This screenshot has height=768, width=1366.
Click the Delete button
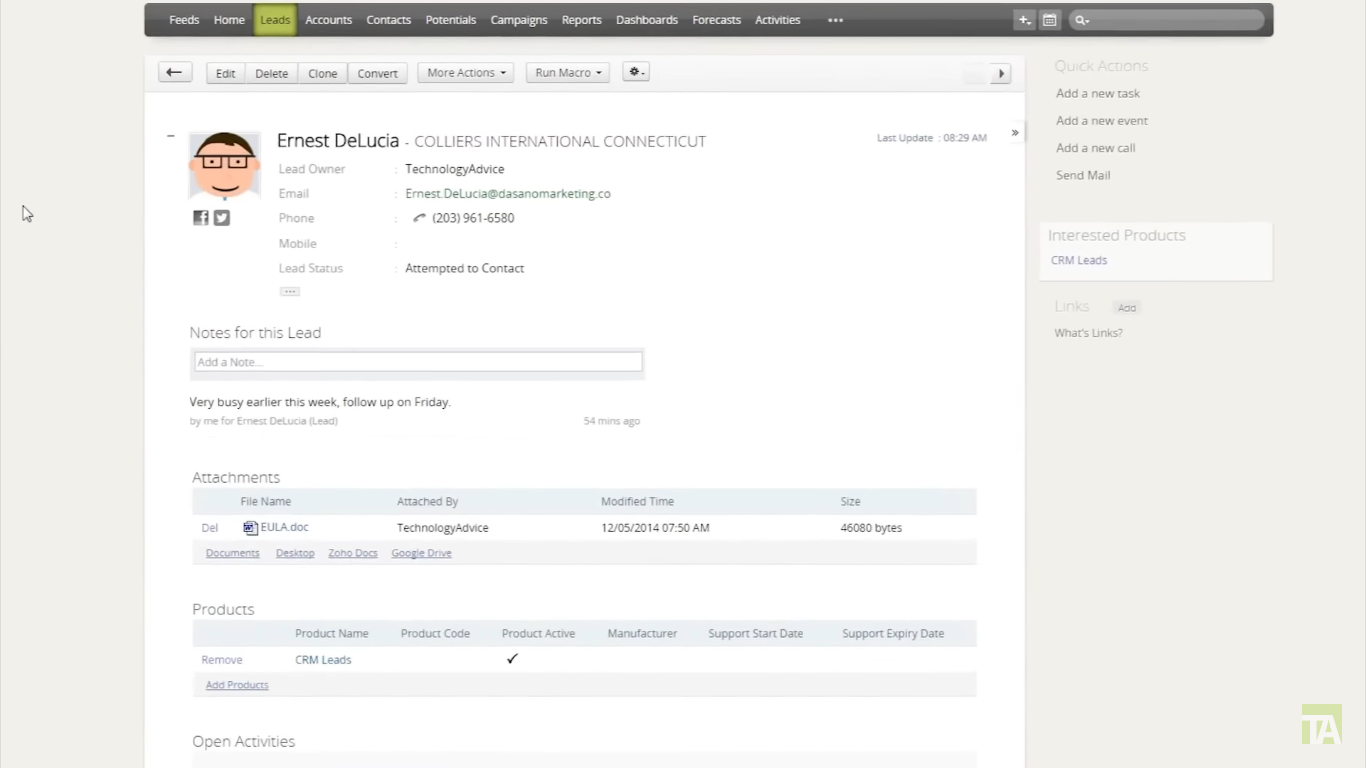[271, 73]
